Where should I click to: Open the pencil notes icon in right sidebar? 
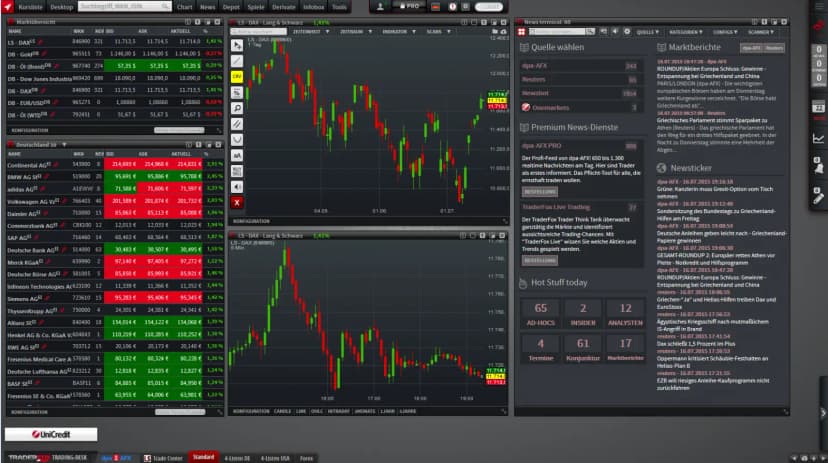(818, 196)
